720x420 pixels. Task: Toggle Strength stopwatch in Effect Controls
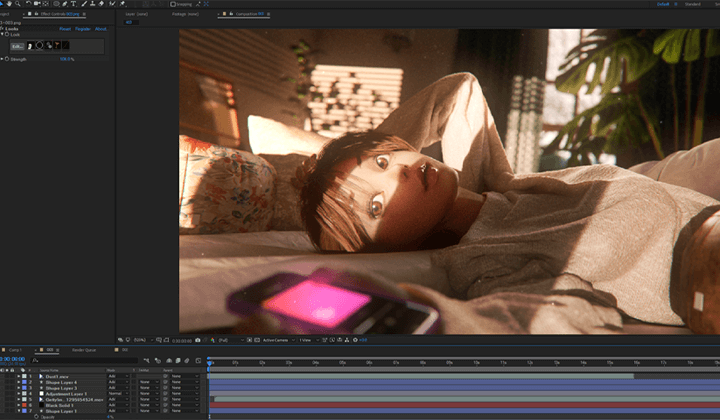[7, 59]
